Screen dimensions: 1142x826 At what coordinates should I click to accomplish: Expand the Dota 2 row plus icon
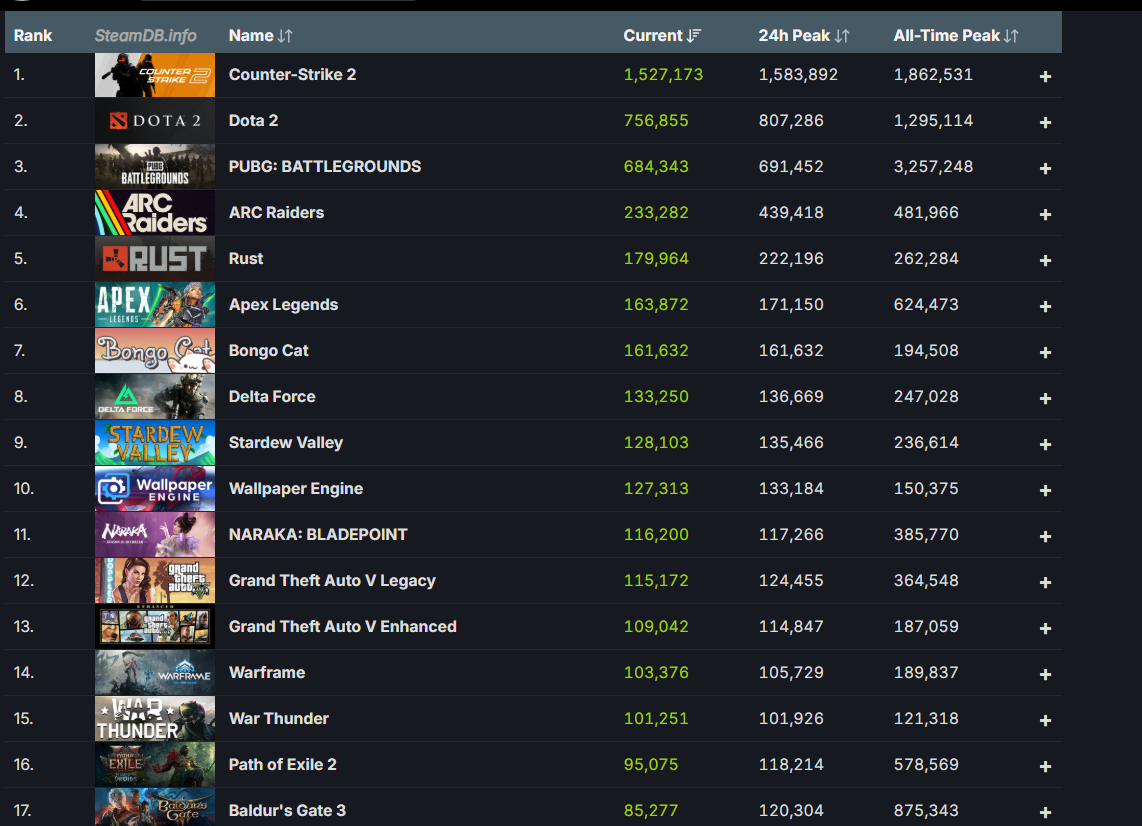[1045, 122]
